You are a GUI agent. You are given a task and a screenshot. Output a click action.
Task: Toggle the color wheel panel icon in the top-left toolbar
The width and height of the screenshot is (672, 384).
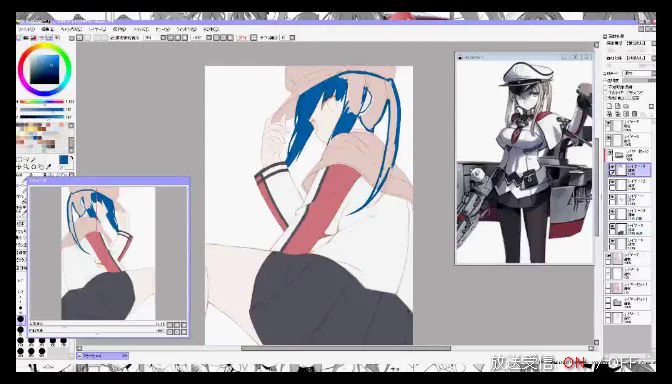[20, 38]
